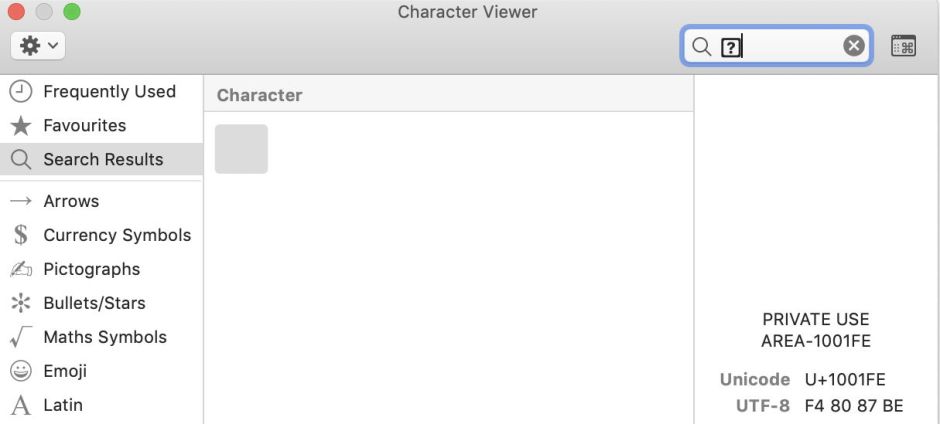Click the Character column header

point(259,95)
